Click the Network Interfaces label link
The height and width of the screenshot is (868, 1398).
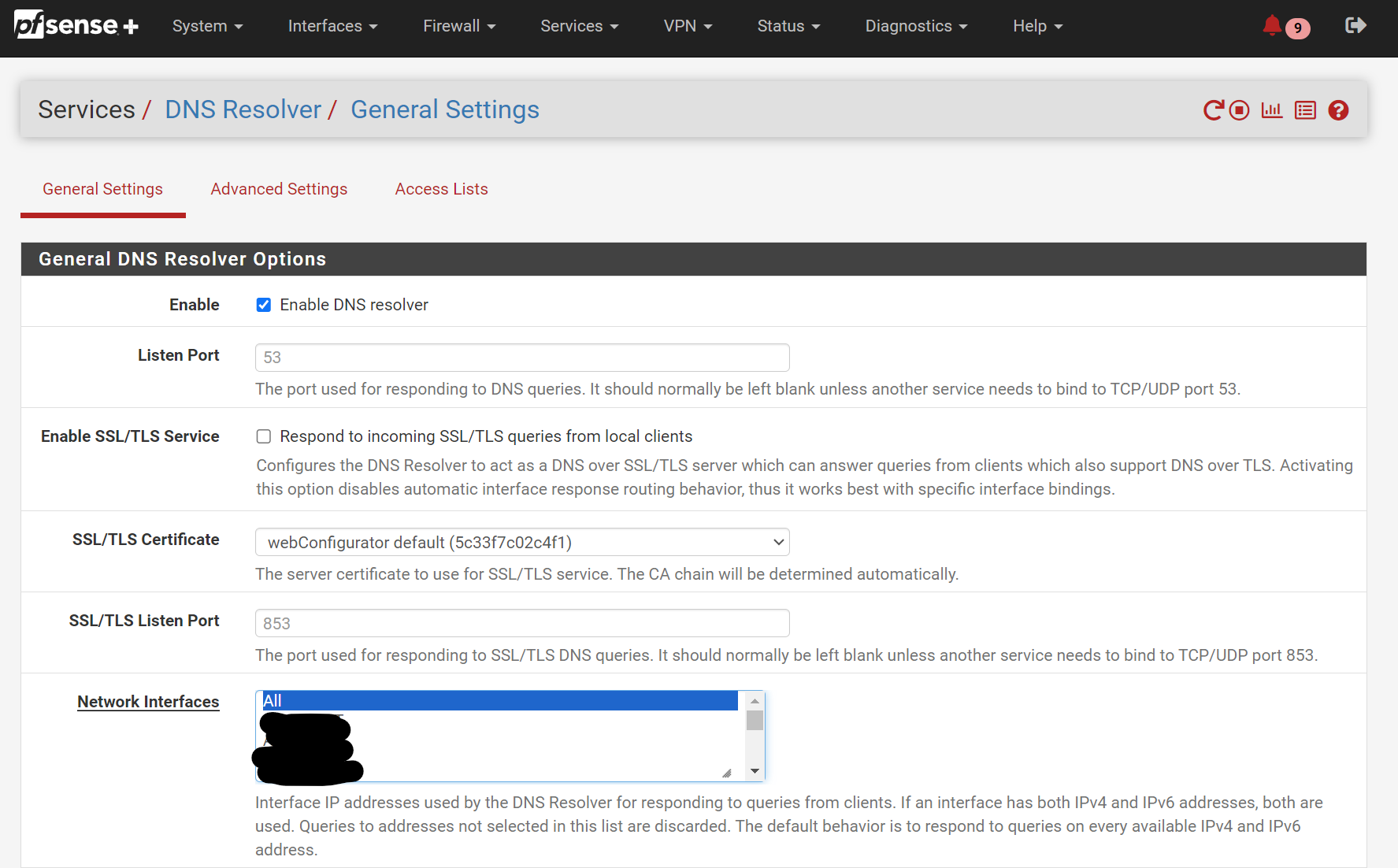pyautogui.click(x=148, y=702)
